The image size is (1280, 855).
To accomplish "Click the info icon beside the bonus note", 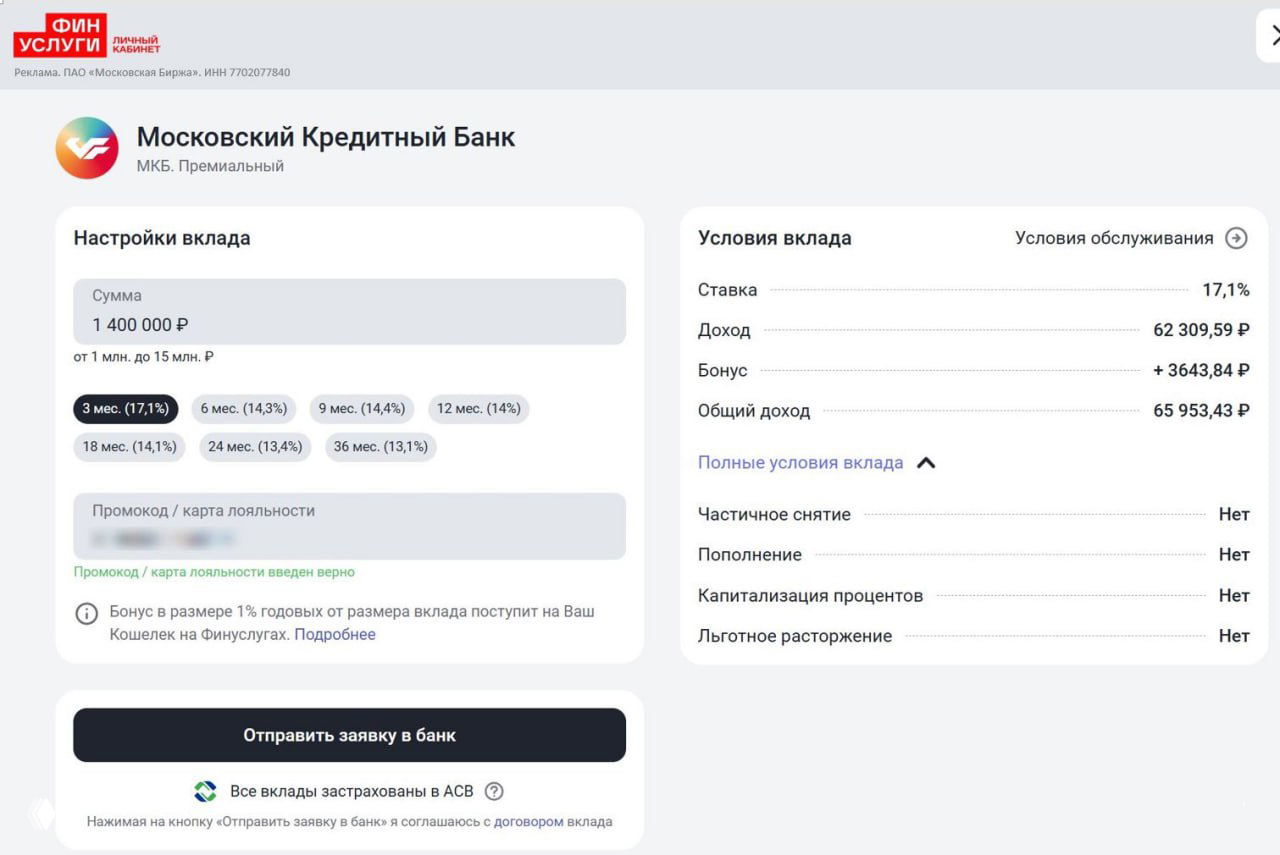I will (x=87, y=613).
